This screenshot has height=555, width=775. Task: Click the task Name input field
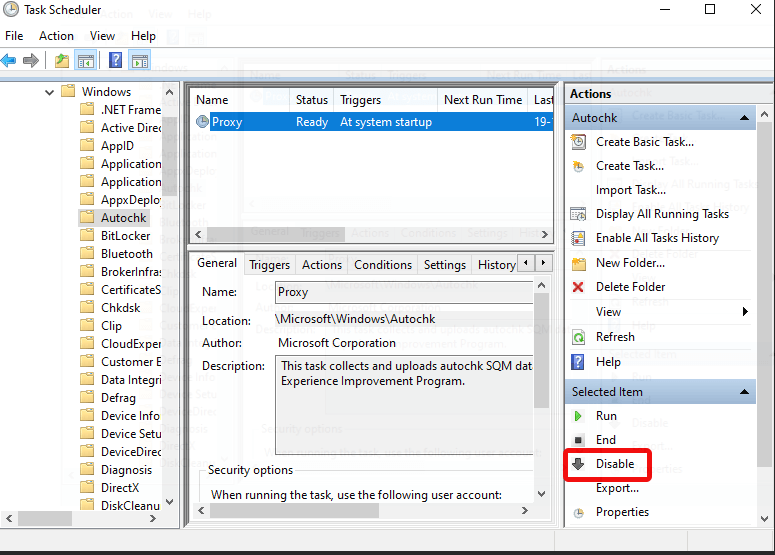pyautogui.click(x=403, y=293)
